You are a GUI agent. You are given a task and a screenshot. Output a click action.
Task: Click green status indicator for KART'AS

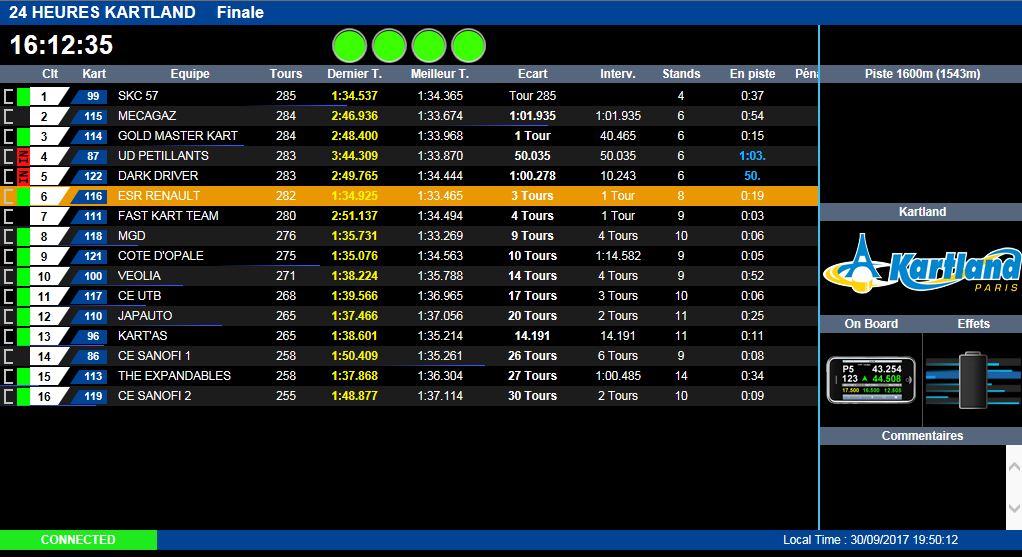tap(23, 336)
